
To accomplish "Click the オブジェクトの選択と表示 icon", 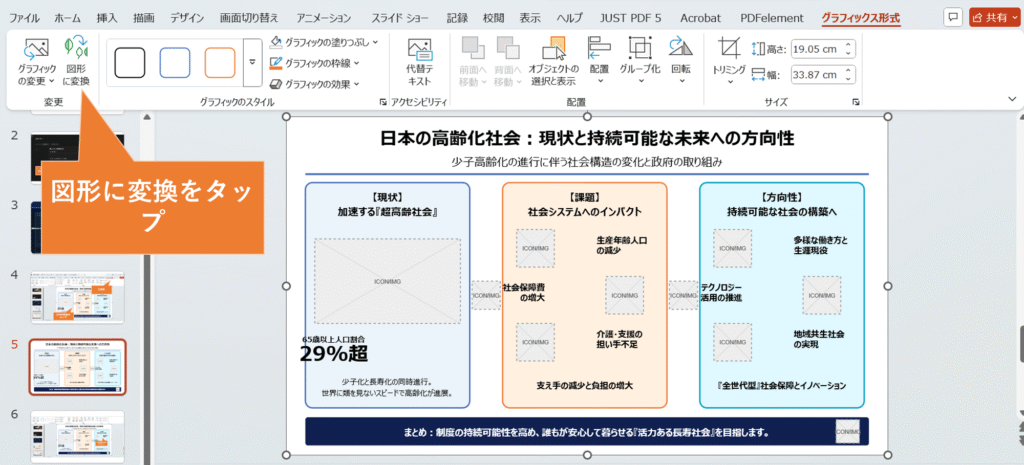I will pos(552,61).
